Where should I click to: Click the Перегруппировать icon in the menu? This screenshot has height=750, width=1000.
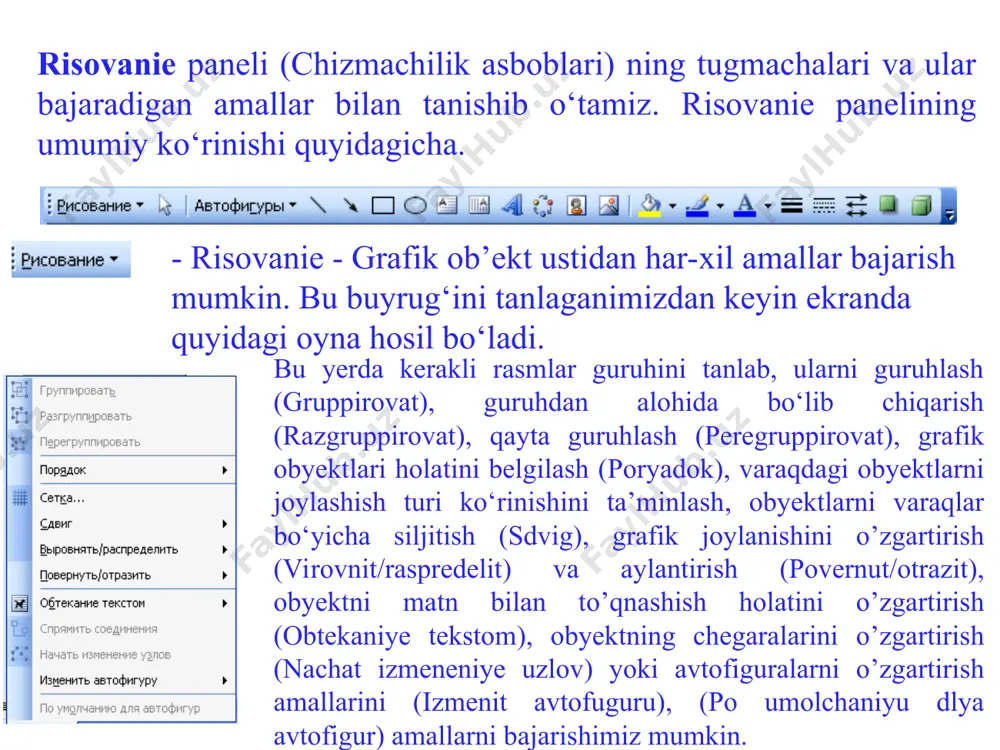20,441
